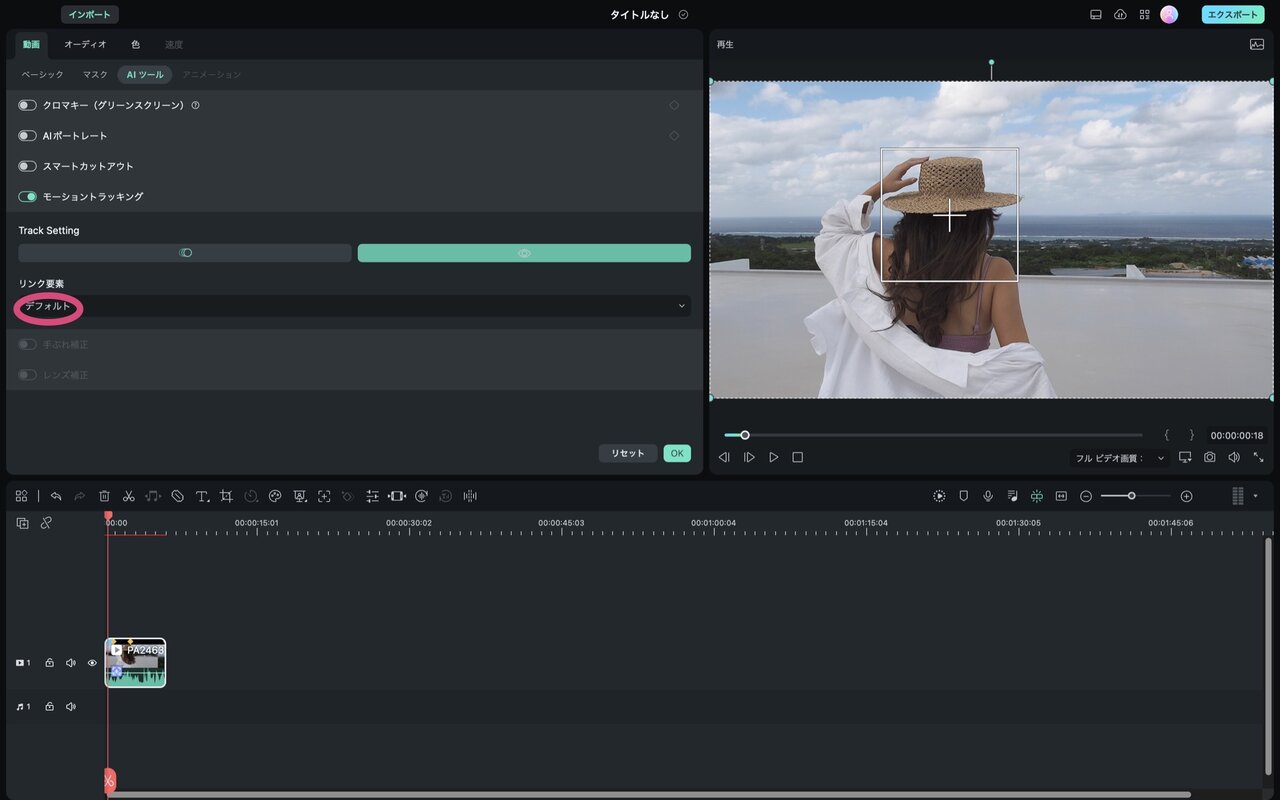The width and height of the screenshot is (1280, 800).
Task: Hide video track 1 with eye icon
Action: click(92, 663)
